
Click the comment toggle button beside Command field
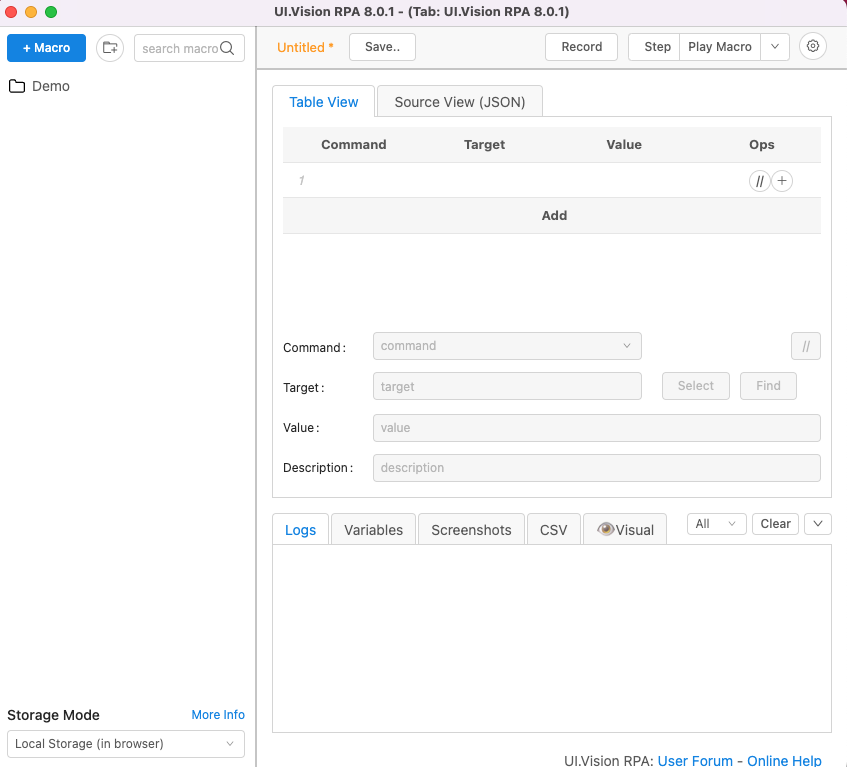pos(805,347)
